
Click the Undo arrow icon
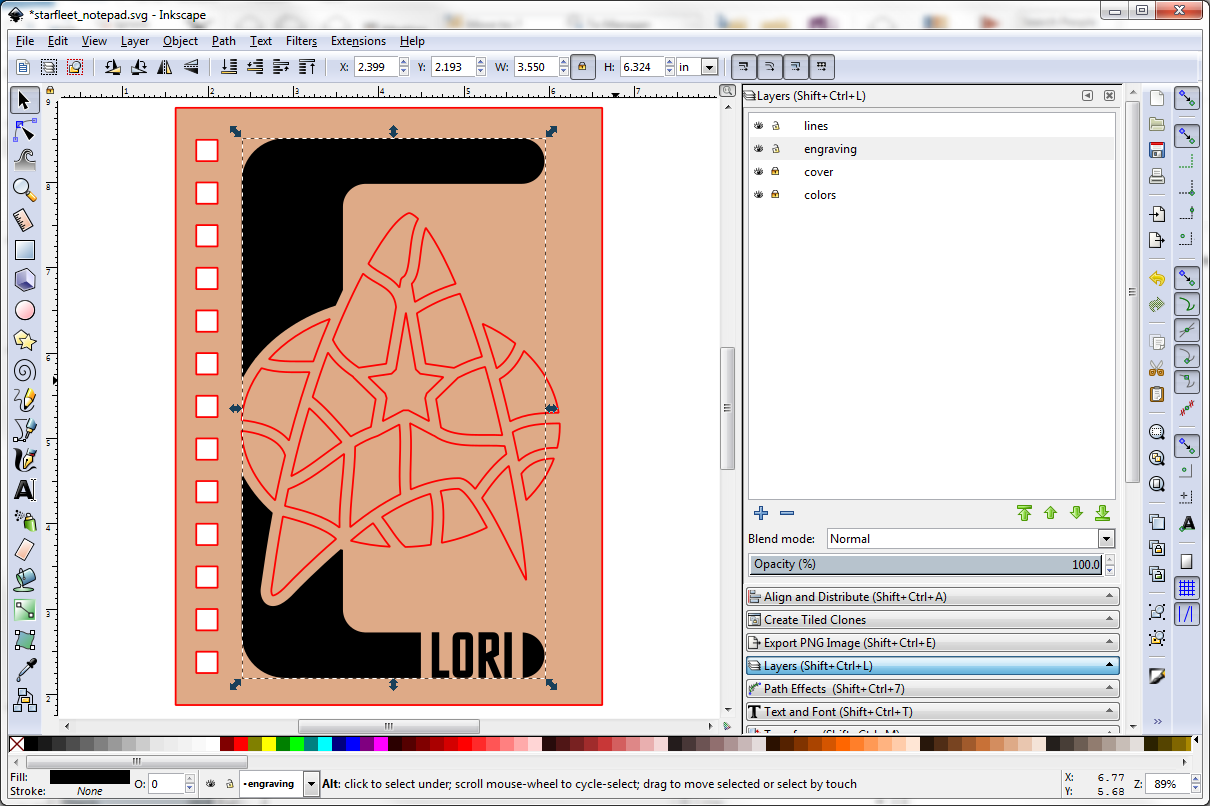tap(1157, 278)
